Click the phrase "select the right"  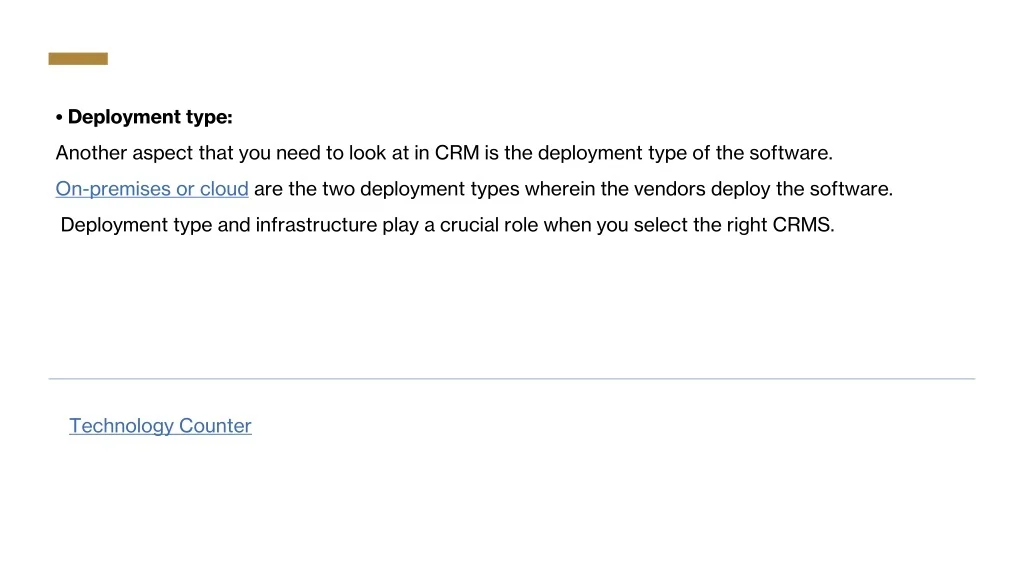pyautogui.click(x=701, y=225)
